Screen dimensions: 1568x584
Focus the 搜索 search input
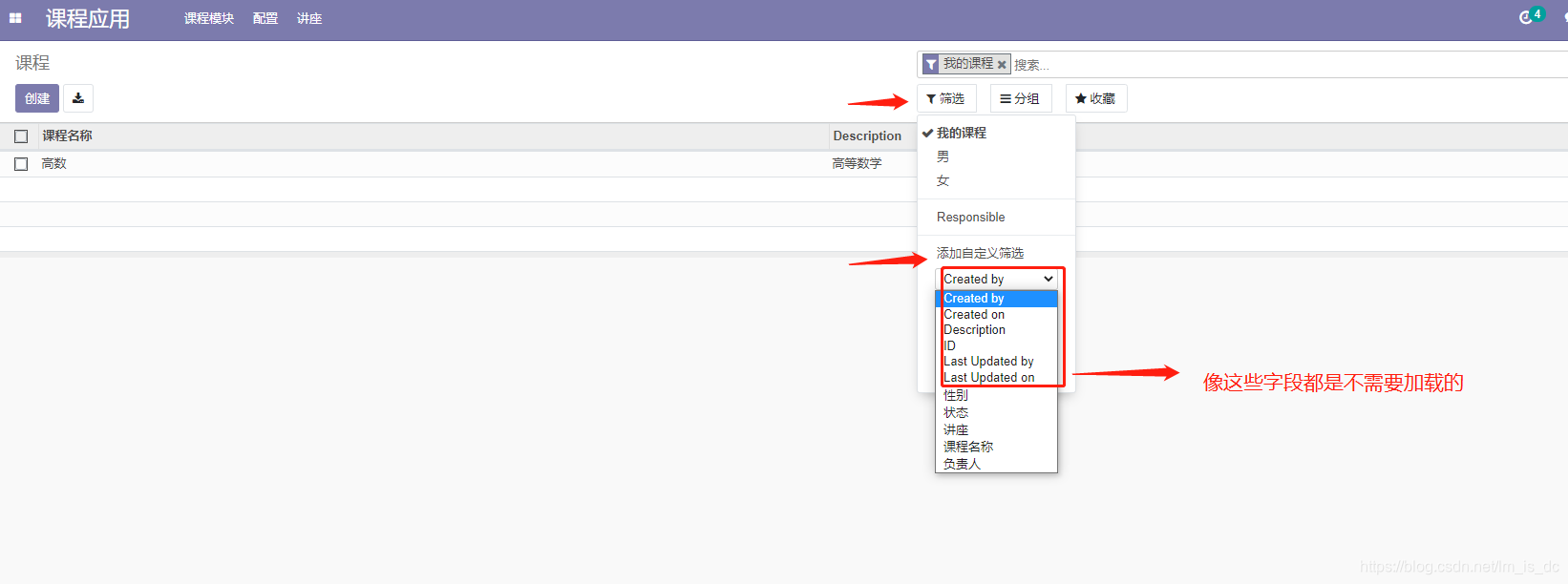(x=1289, y=65)
